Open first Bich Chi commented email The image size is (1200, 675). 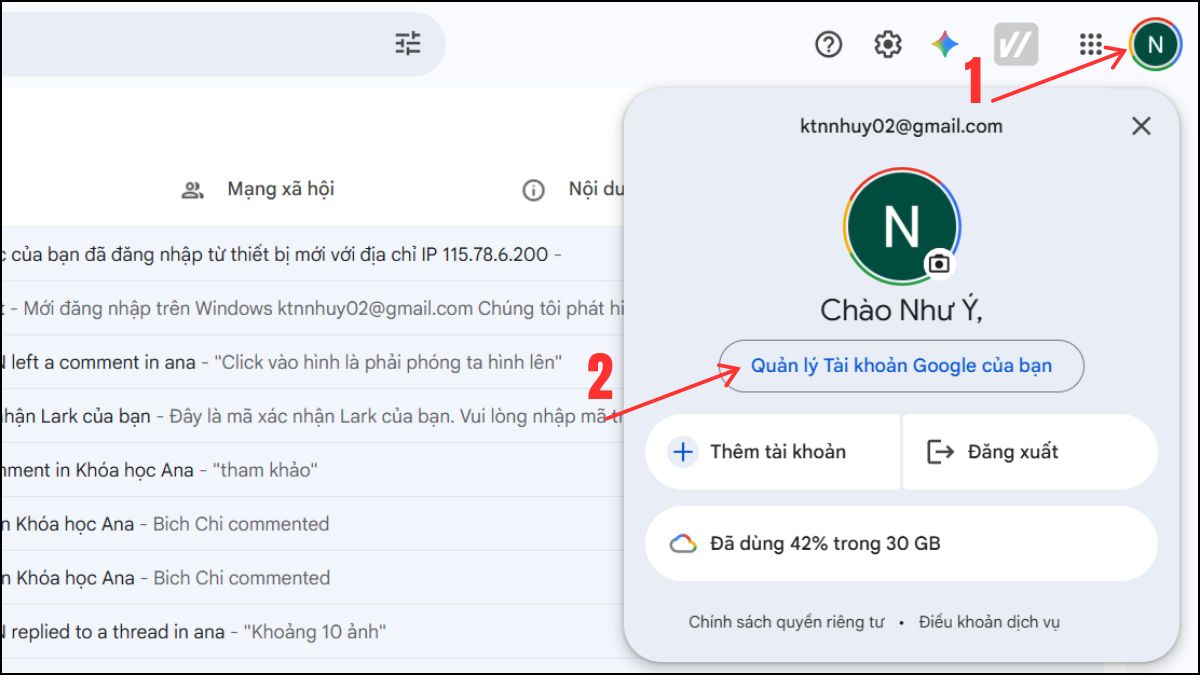click(312, 524)
